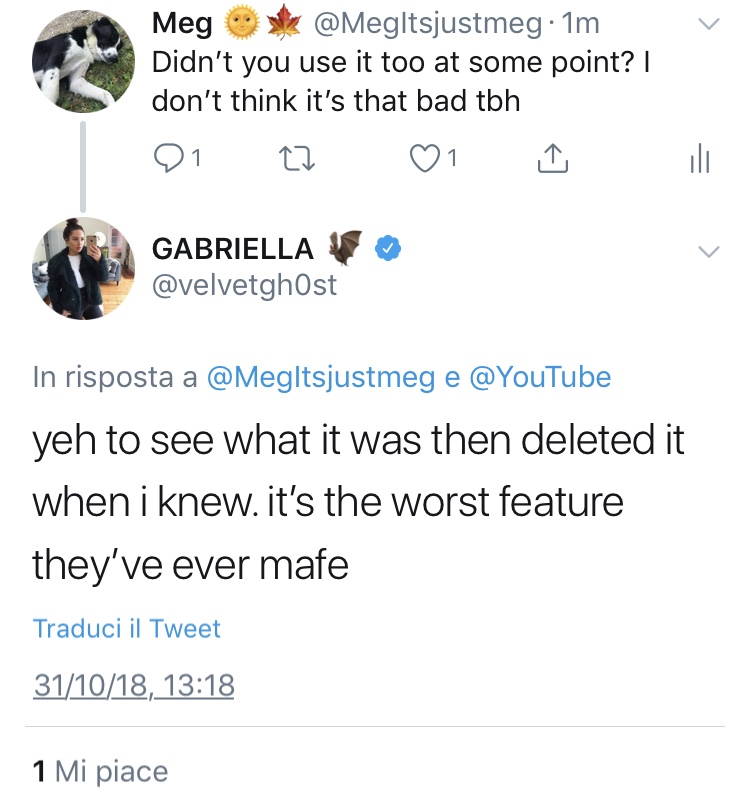Open Gabriella's profile avatar photo
The image size is (749, 803).
[x=82, y=267]
